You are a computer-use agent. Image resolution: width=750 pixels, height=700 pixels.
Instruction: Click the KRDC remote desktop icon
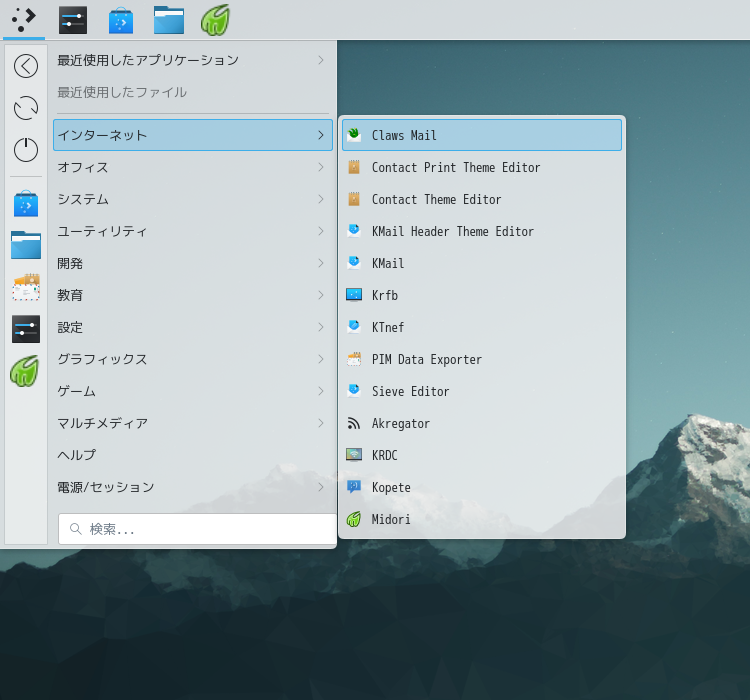pyautogui.click(x=354, y=455)
